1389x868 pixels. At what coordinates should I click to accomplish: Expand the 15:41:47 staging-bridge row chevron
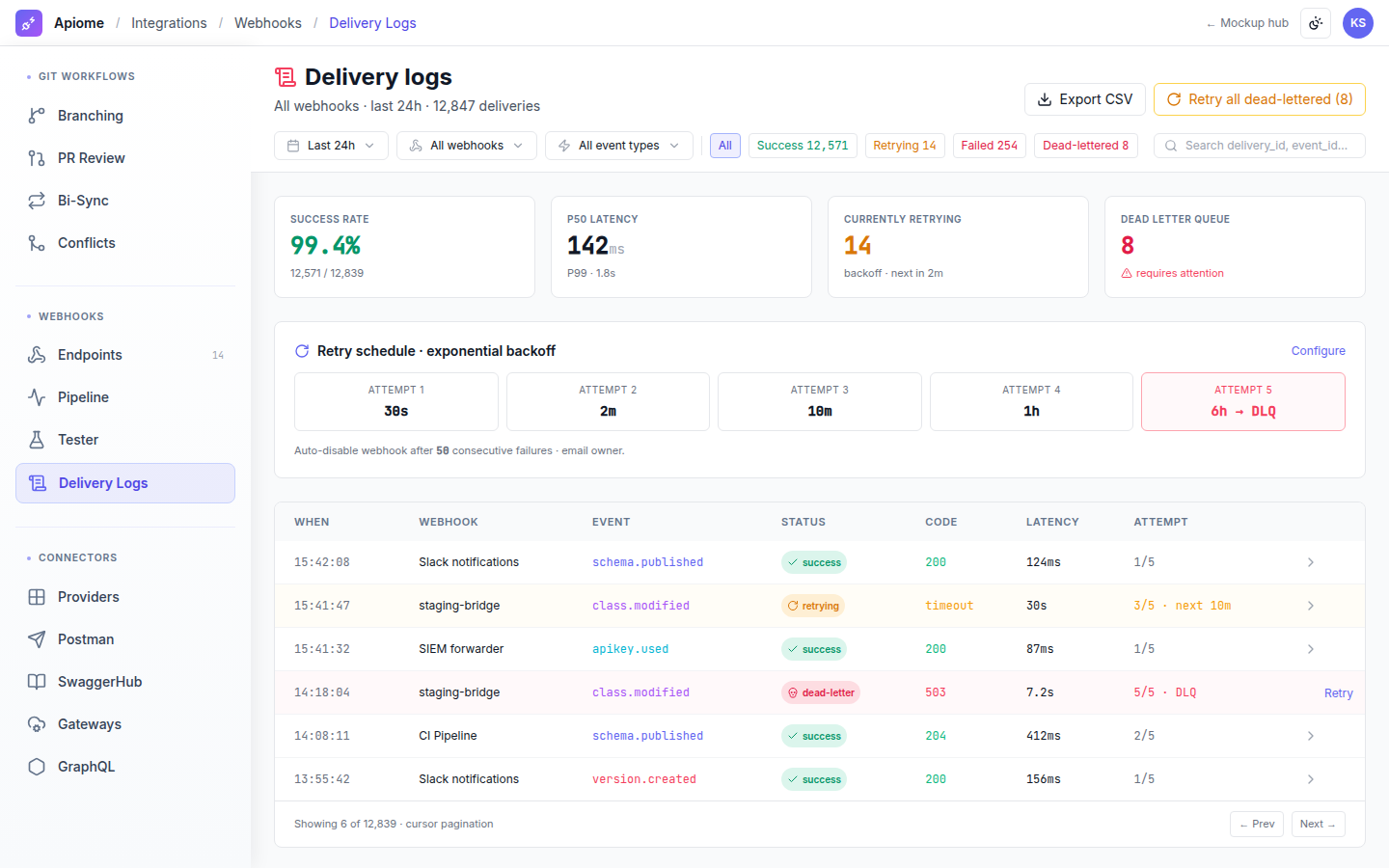(x=1311, y=606)
